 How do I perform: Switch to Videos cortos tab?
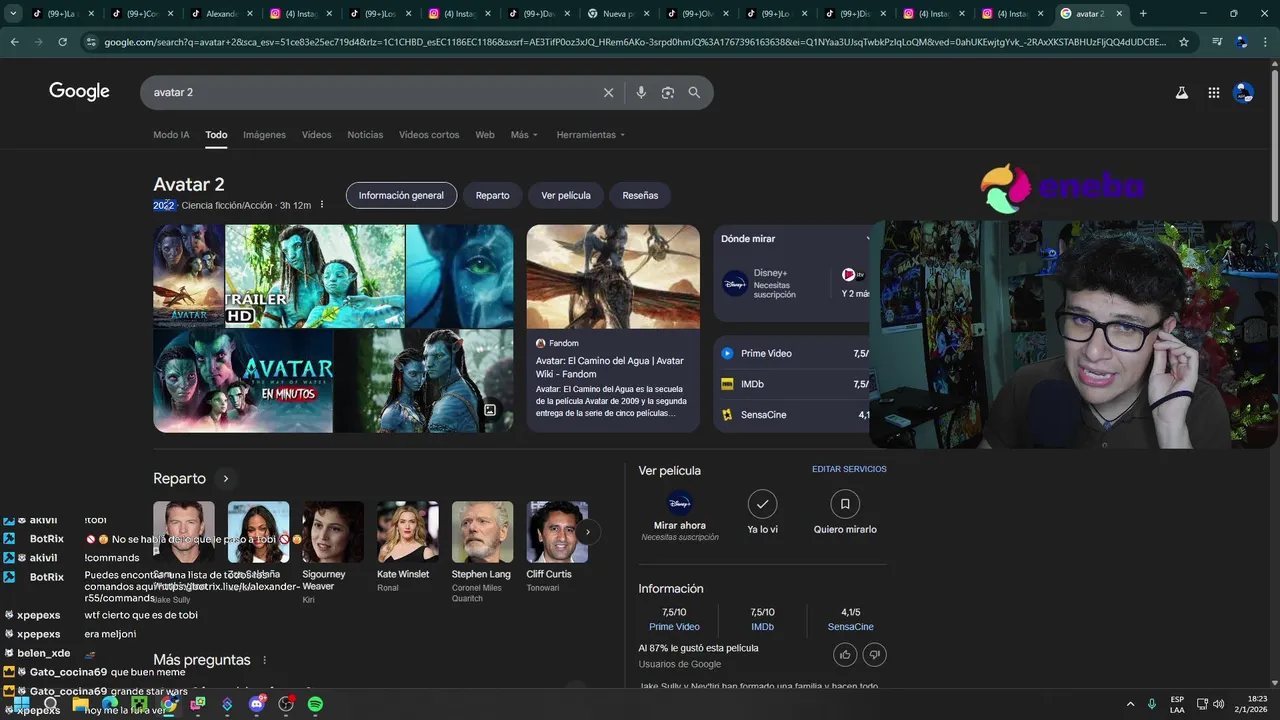(429, 135)
